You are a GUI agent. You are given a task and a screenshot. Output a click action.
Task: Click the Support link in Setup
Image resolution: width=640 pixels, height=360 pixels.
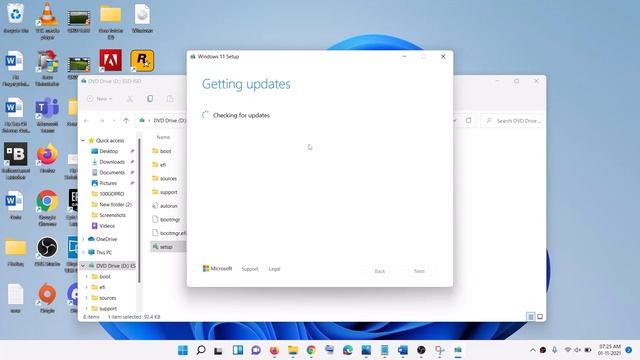[x=250, y=269]
